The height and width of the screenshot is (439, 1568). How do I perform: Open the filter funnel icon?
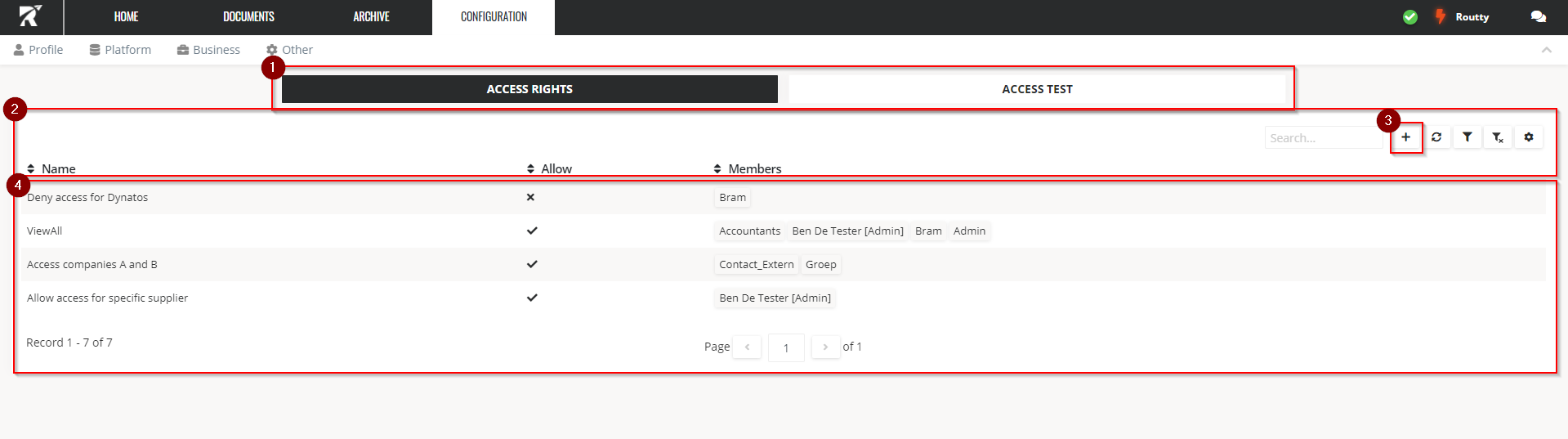(x=1467, y=137)
